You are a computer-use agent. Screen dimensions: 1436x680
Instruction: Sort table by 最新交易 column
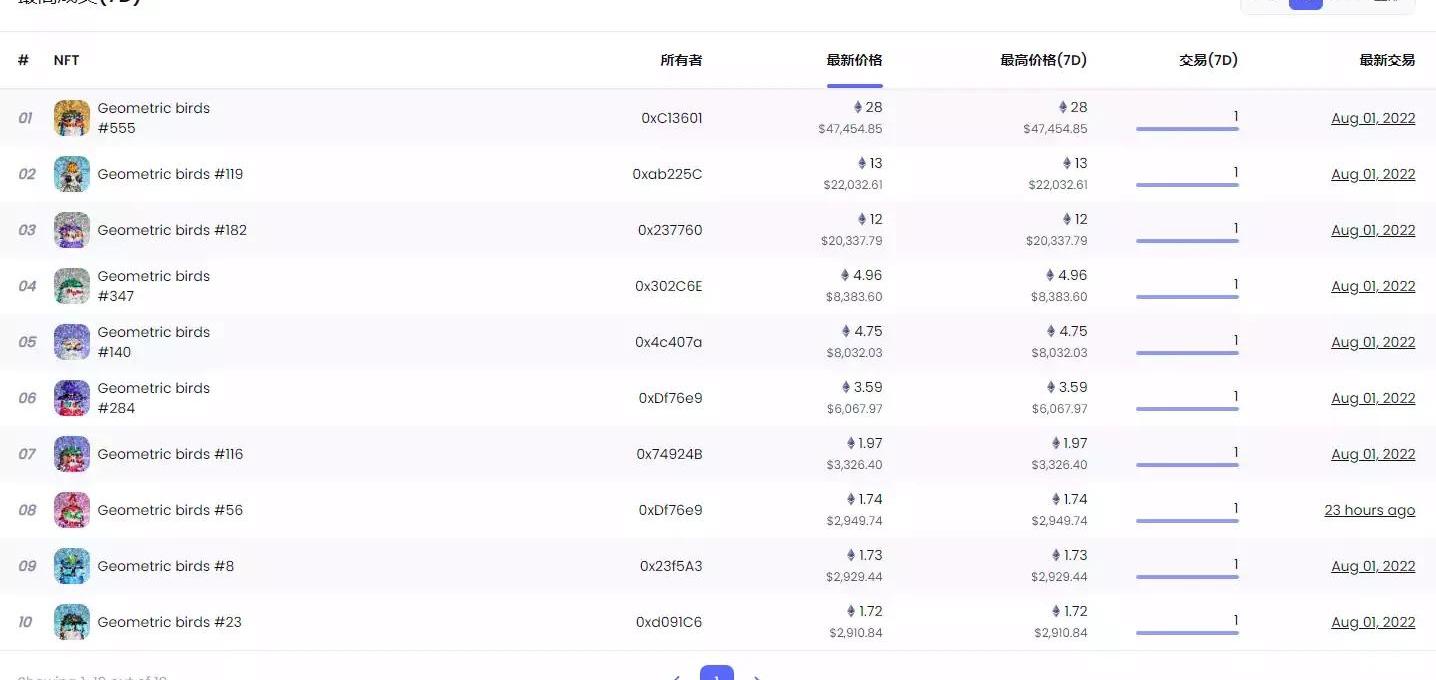[x=1387, y=60]
